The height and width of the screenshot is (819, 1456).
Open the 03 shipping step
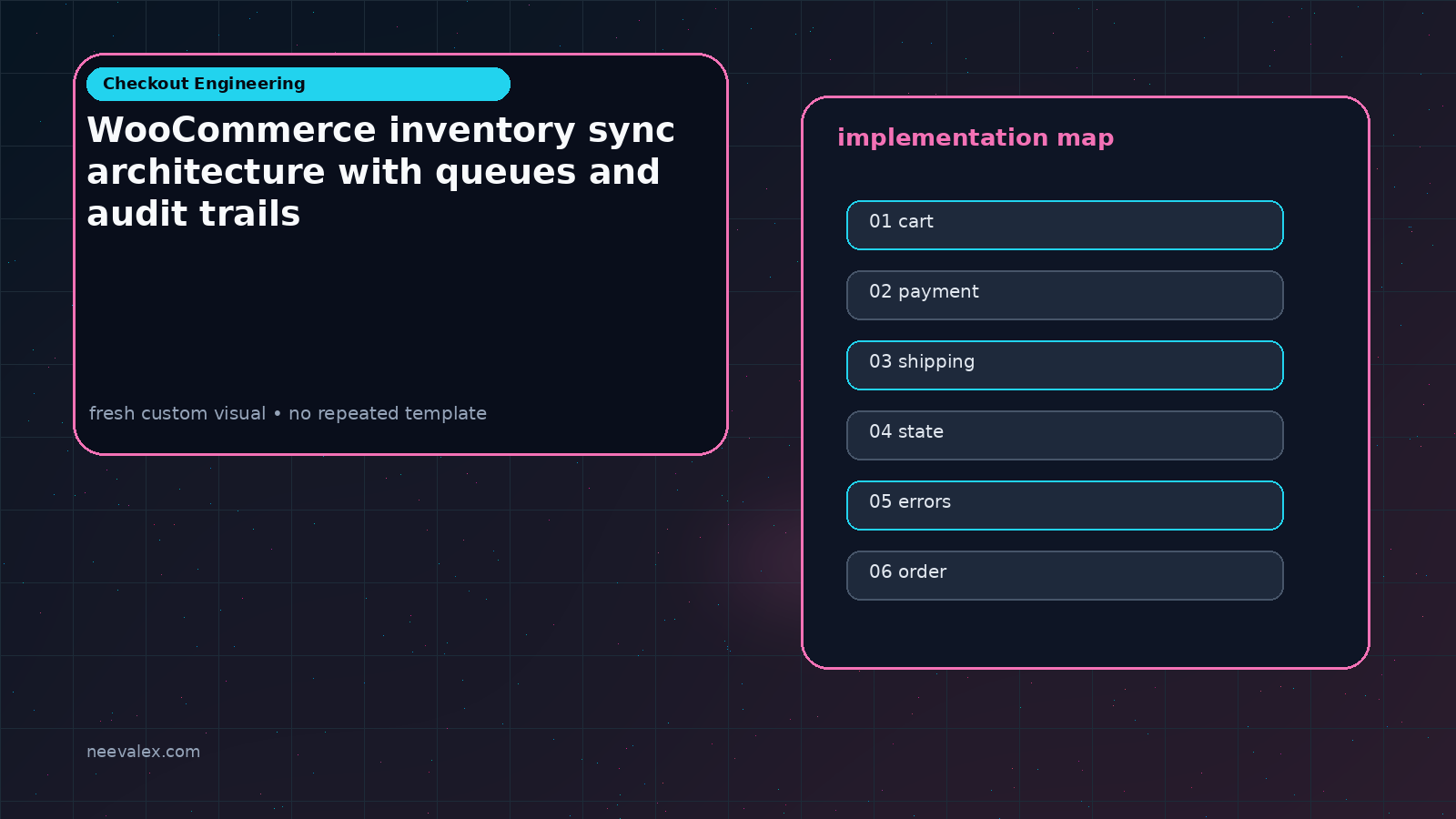tap(1065, 365)
